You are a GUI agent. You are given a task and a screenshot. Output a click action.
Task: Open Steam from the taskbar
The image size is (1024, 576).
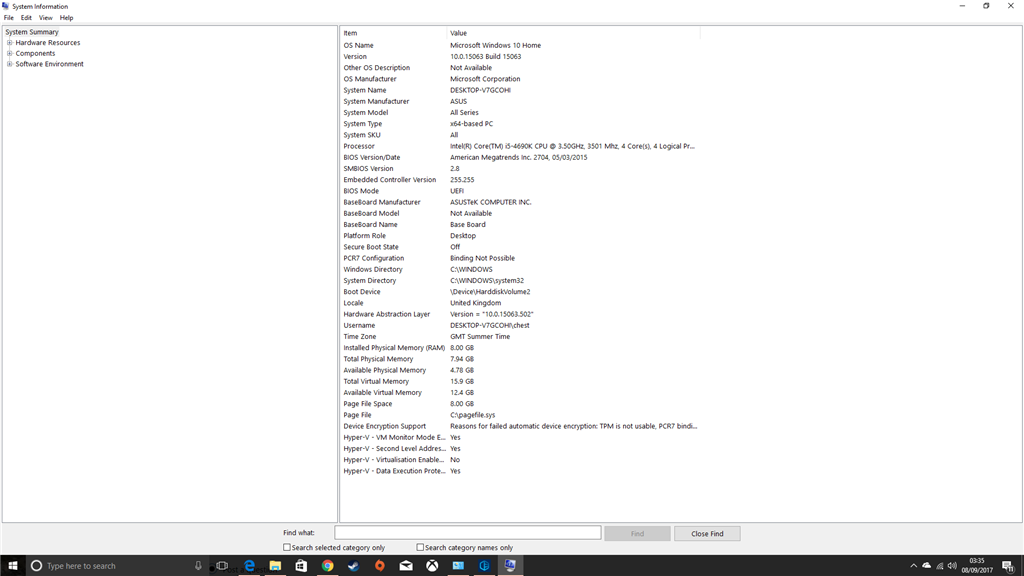[x=353, y=566]
